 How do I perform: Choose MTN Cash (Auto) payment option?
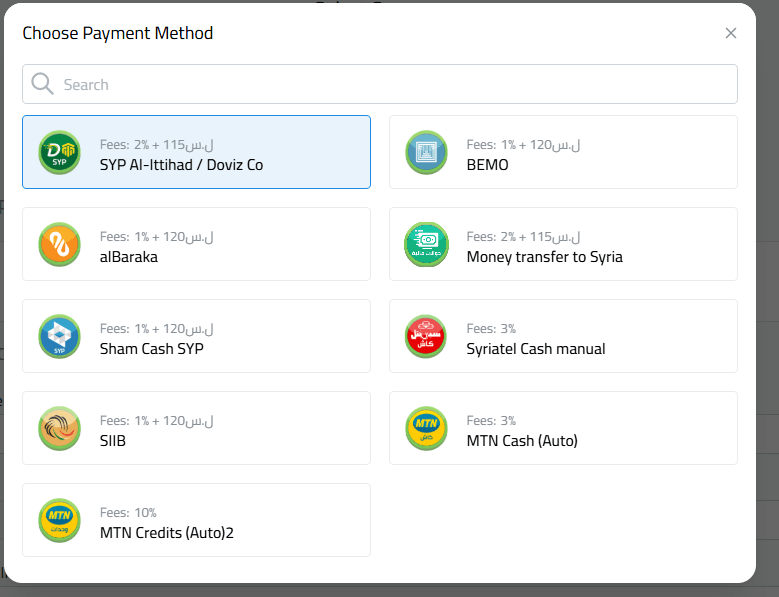pyautogui.click(x=563, y=428)
